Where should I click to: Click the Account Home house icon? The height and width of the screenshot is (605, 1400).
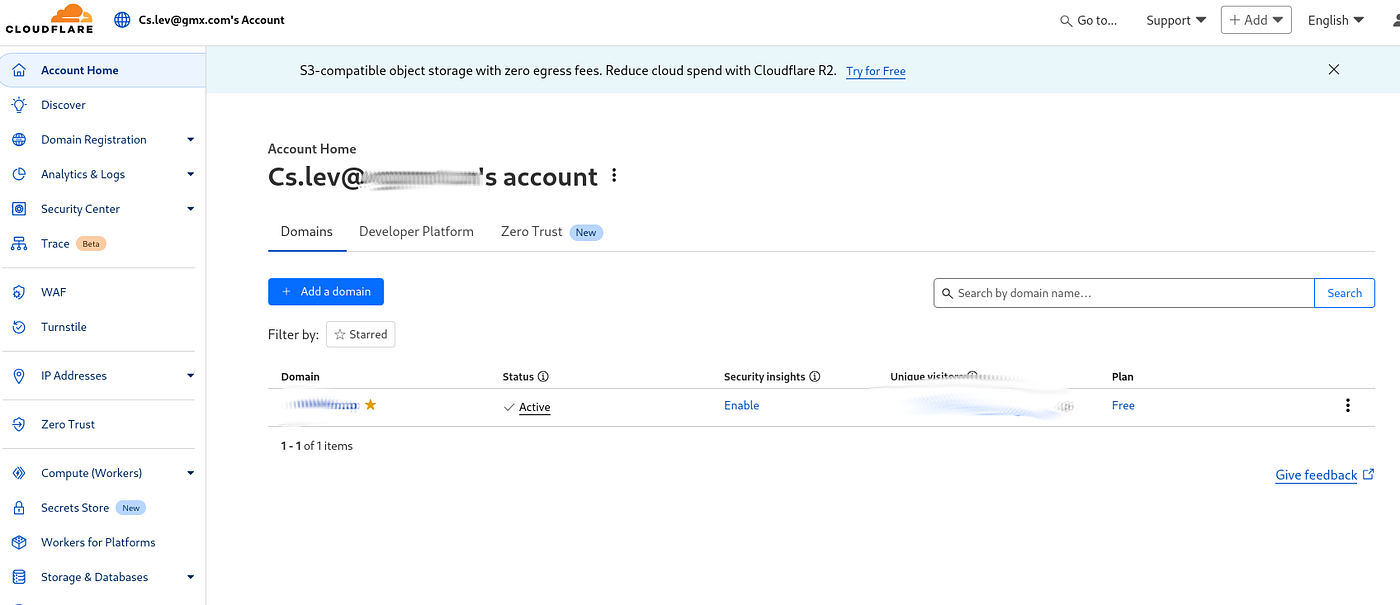[x=19, y=71]
